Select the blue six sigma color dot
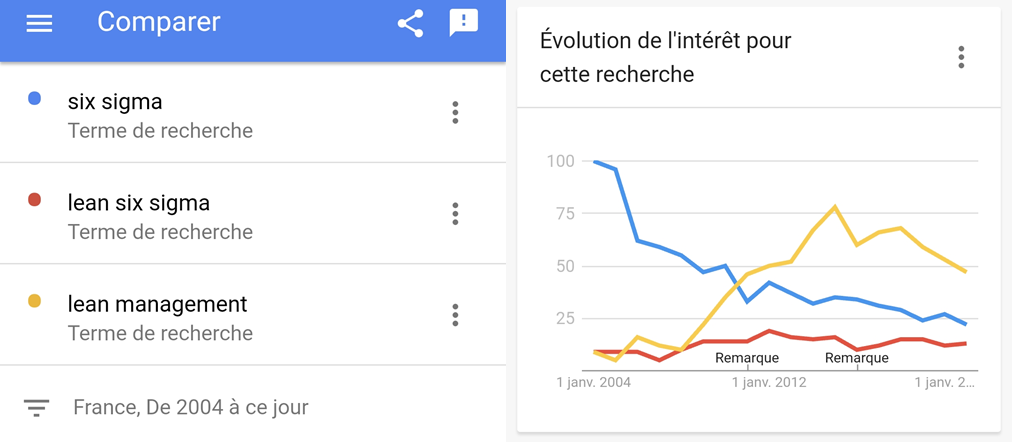Image resolution: width=1012 pixels, height=442 pixels. [34, 98]
